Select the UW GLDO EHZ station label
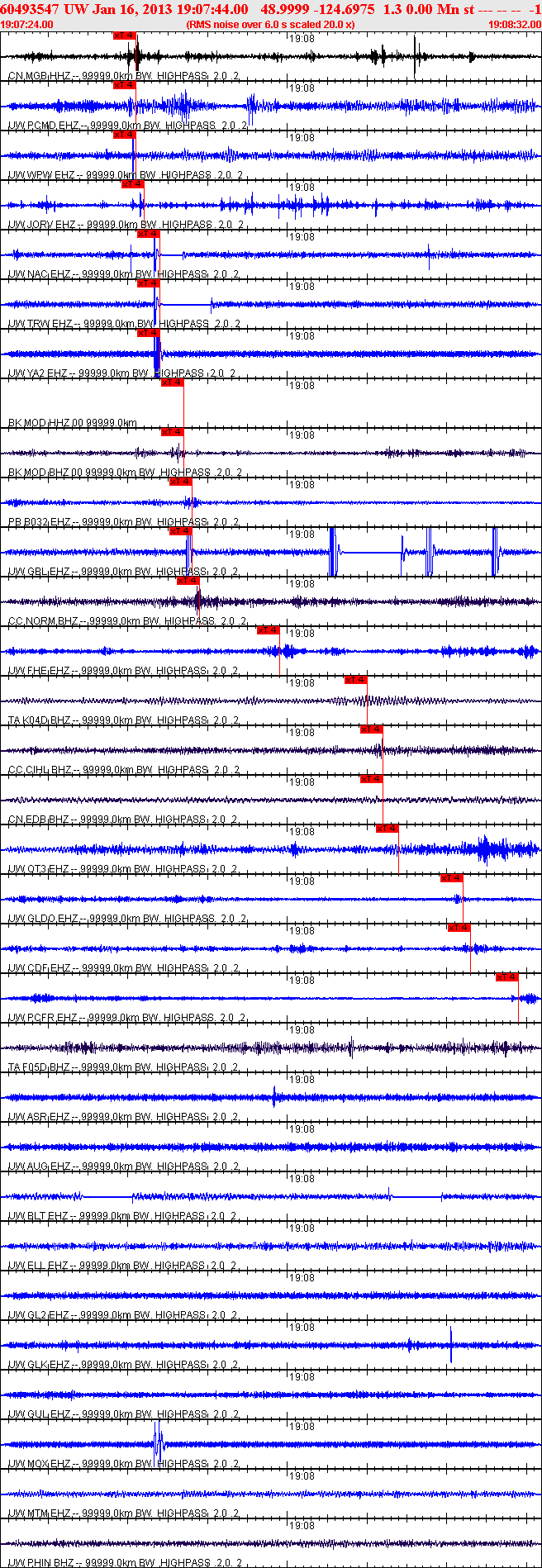 point(127,919)
